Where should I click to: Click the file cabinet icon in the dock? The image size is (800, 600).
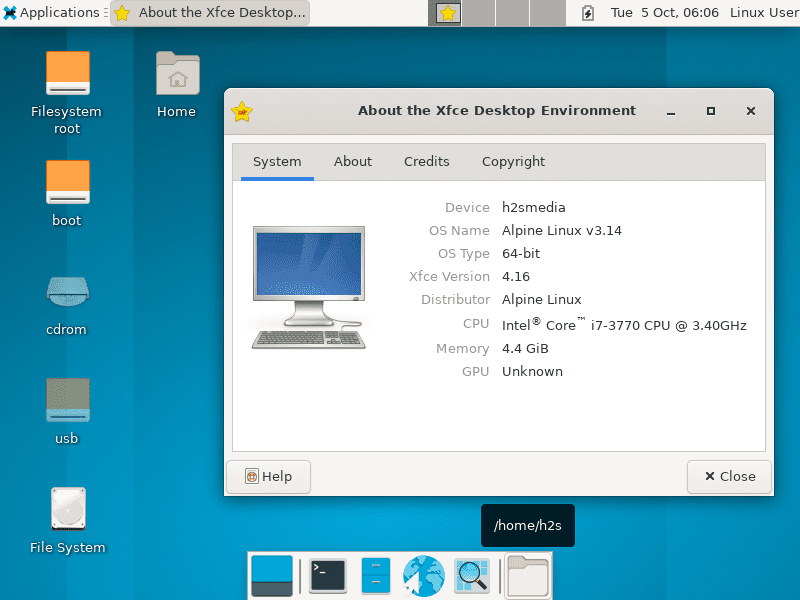pos(376,576)
